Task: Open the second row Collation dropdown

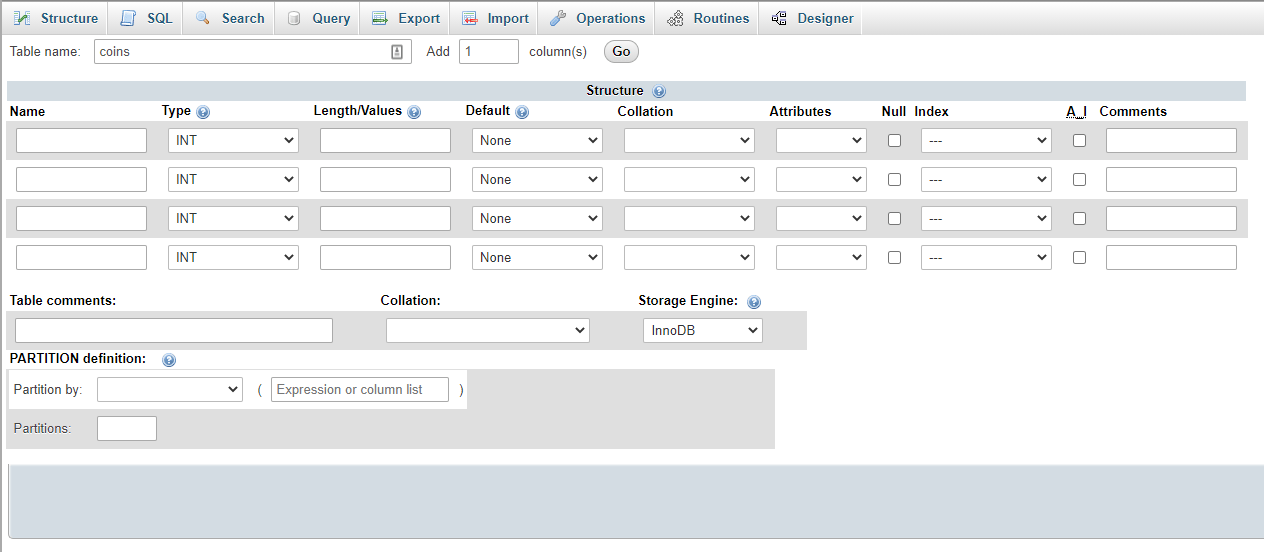Action: click(x=689, y=180)
